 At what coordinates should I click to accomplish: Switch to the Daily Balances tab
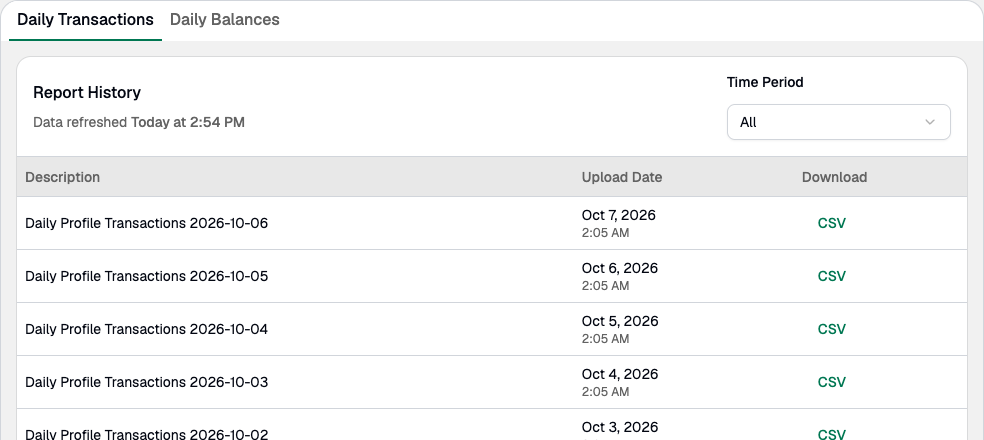(x=225, y=20)
